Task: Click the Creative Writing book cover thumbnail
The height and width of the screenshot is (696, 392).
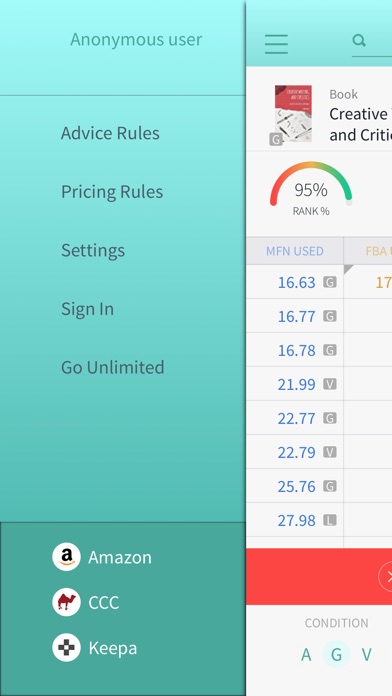Action: (x=293, y=114)
